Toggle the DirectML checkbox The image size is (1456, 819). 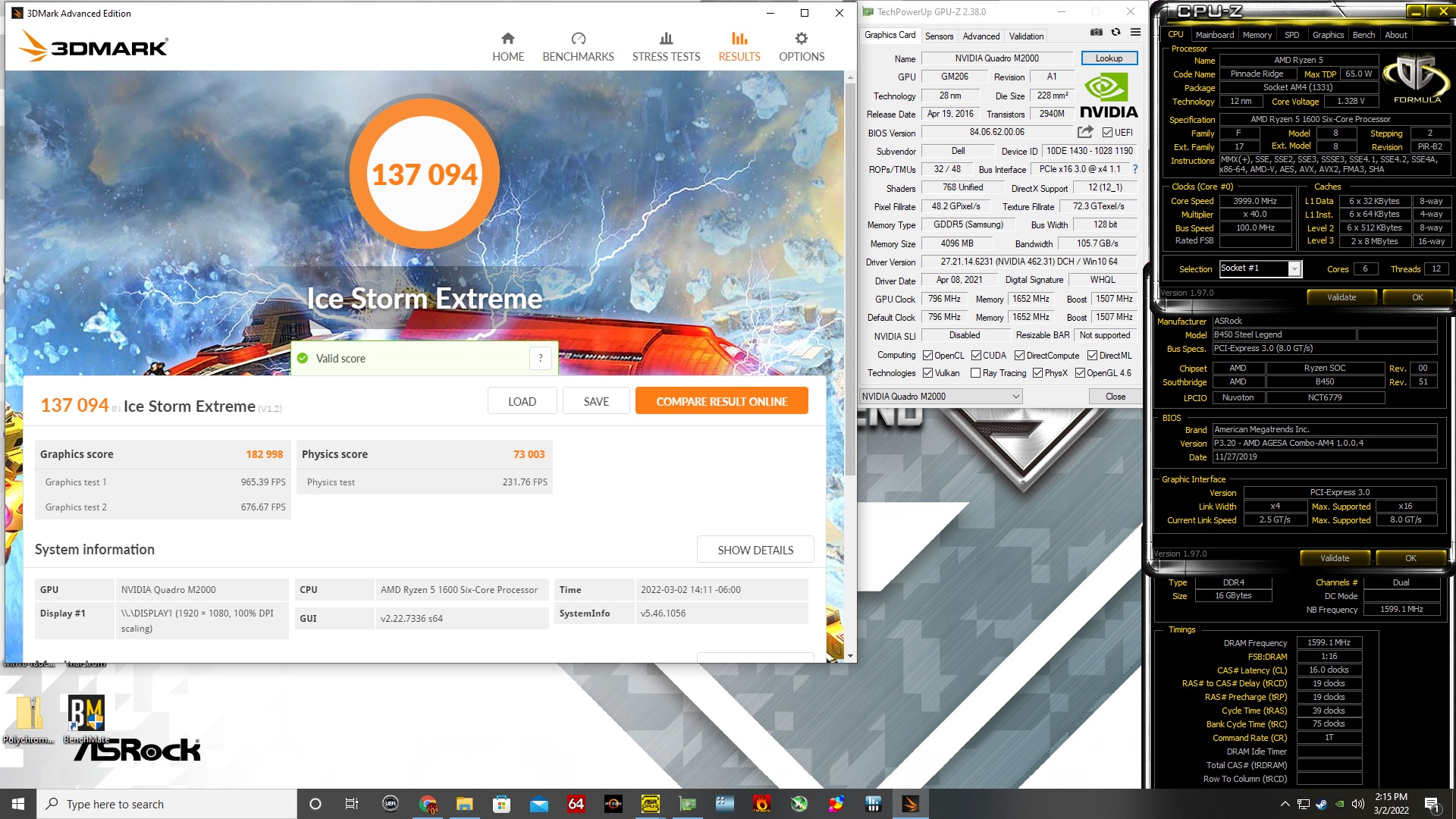(1092, 355)
